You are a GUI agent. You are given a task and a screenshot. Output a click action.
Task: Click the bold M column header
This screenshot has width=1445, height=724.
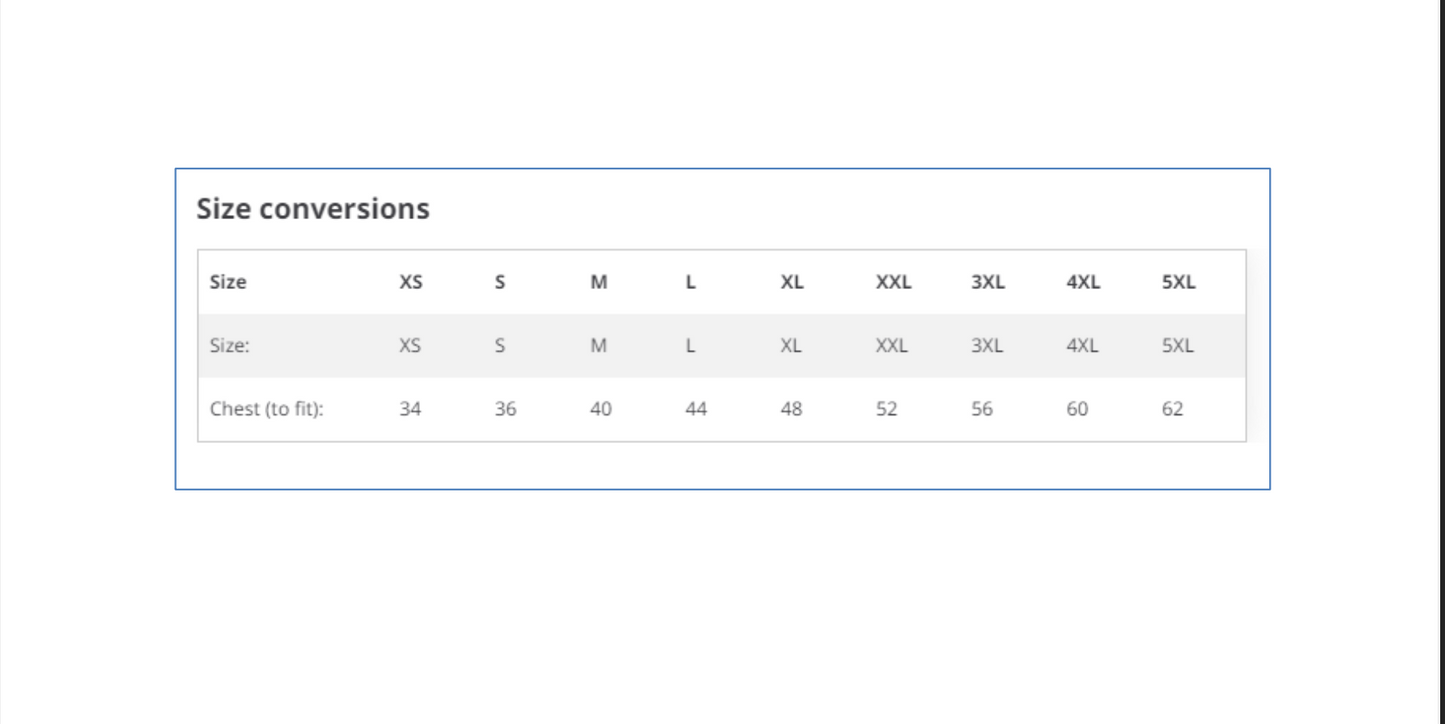(599, 282)
